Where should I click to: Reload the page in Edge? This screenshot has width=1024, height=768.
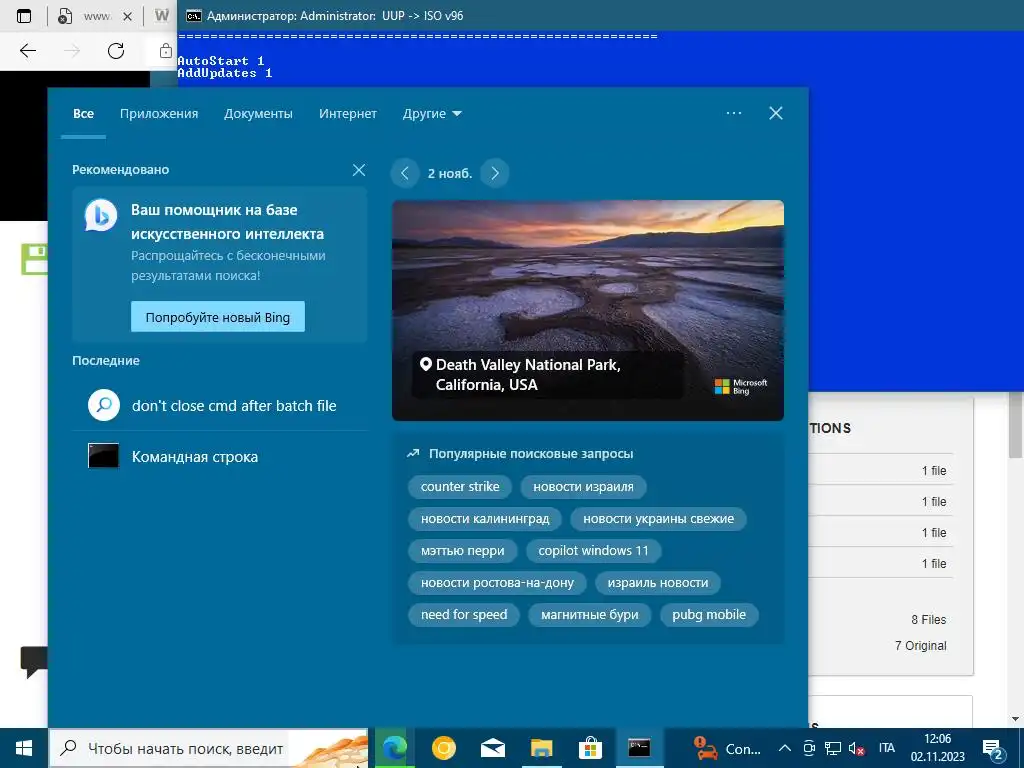pyautogui.click(x=116, y=50)
